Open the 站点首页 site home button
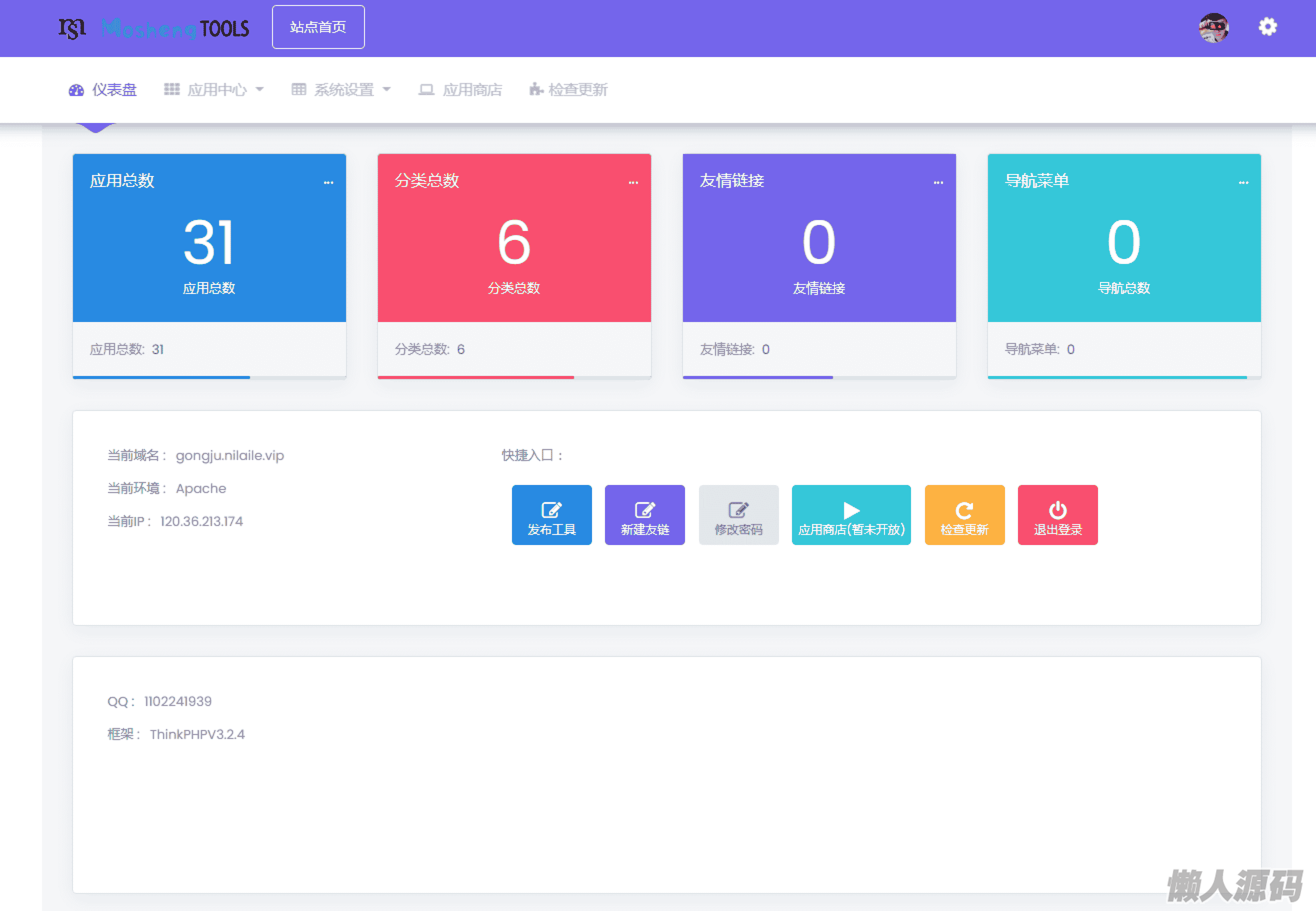Viewport: 1316px width, 911px height. tap(318, 27)
